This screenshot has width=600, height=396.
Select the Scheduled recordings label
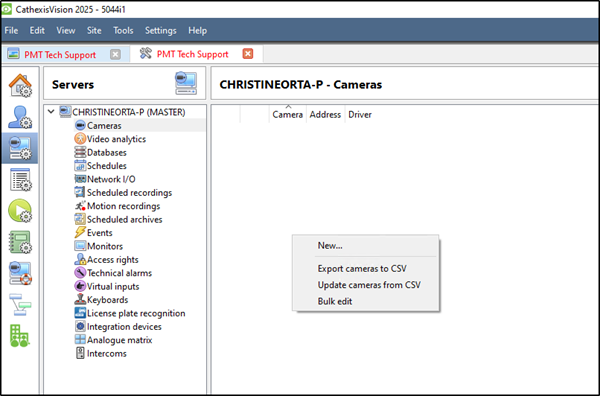129,192
